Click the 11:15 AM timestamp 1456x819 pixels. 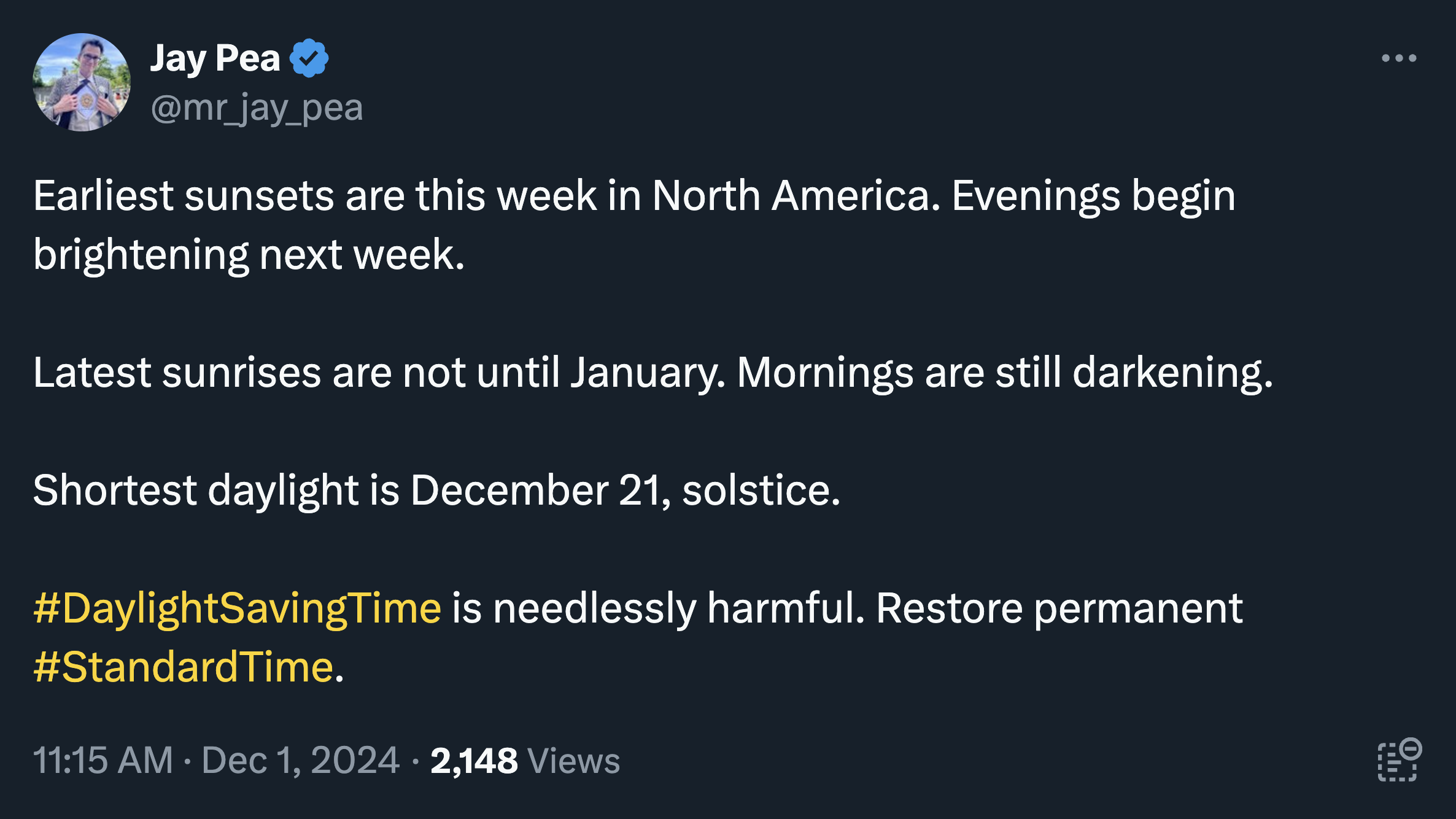(103, 761)
